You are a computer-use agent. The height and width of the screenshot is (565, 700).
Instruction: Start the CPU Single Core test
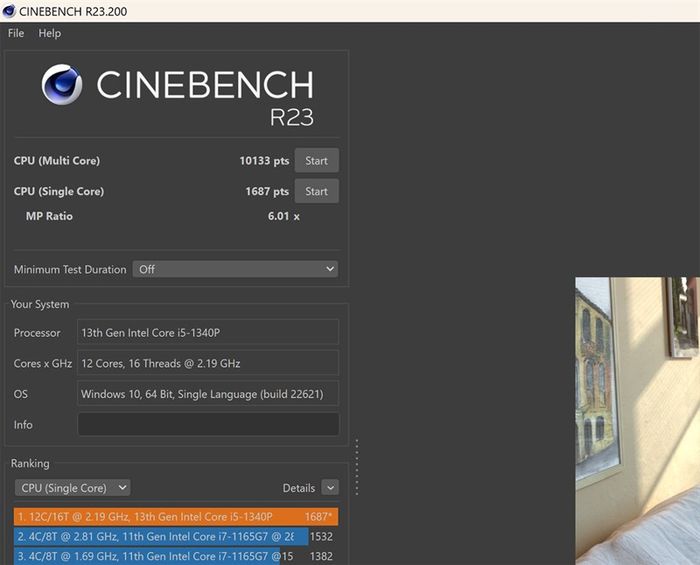pyautogui.click(x=317, y=191)
